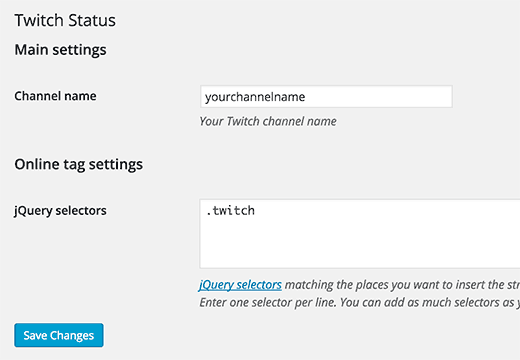
Task: Click the Online tag settings heading
Action: click(79, 165)
